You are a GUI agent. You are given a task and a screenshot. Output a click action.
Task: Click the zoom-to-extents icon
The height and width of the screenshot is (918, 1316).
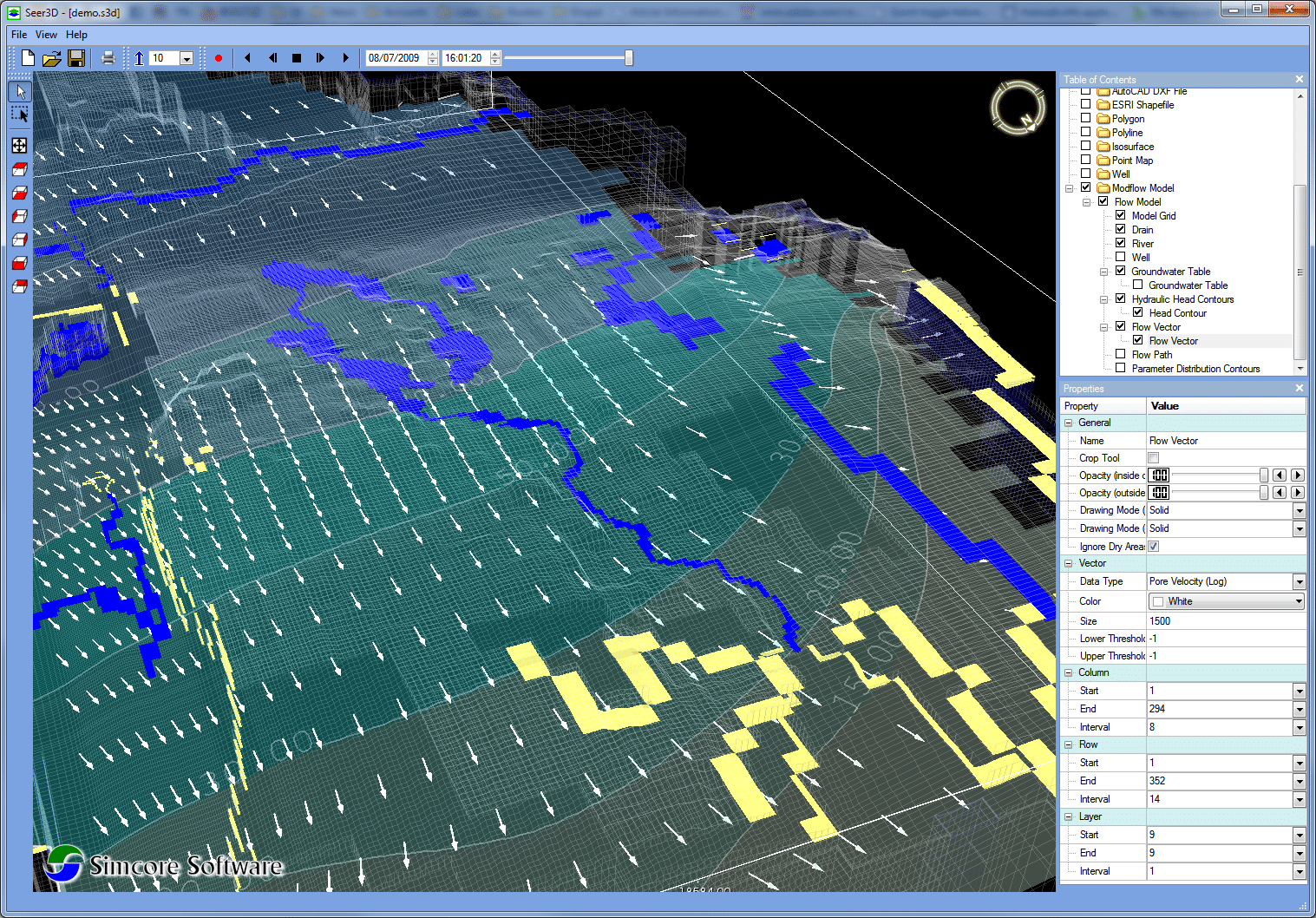tap(20, 146)
